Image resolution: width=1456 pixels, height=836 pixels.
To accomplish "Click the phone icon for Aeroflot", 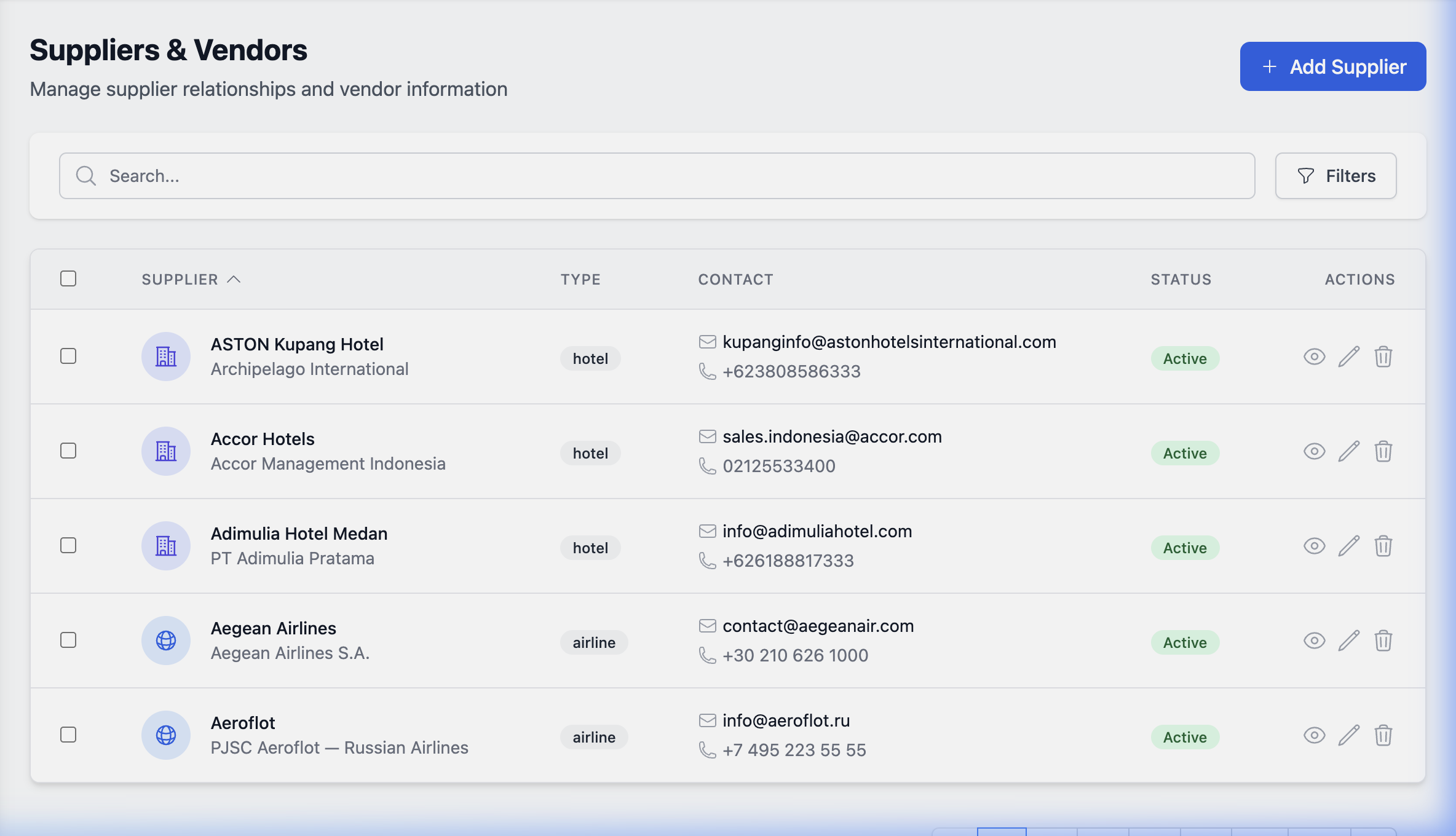I will tap(708, 750).
